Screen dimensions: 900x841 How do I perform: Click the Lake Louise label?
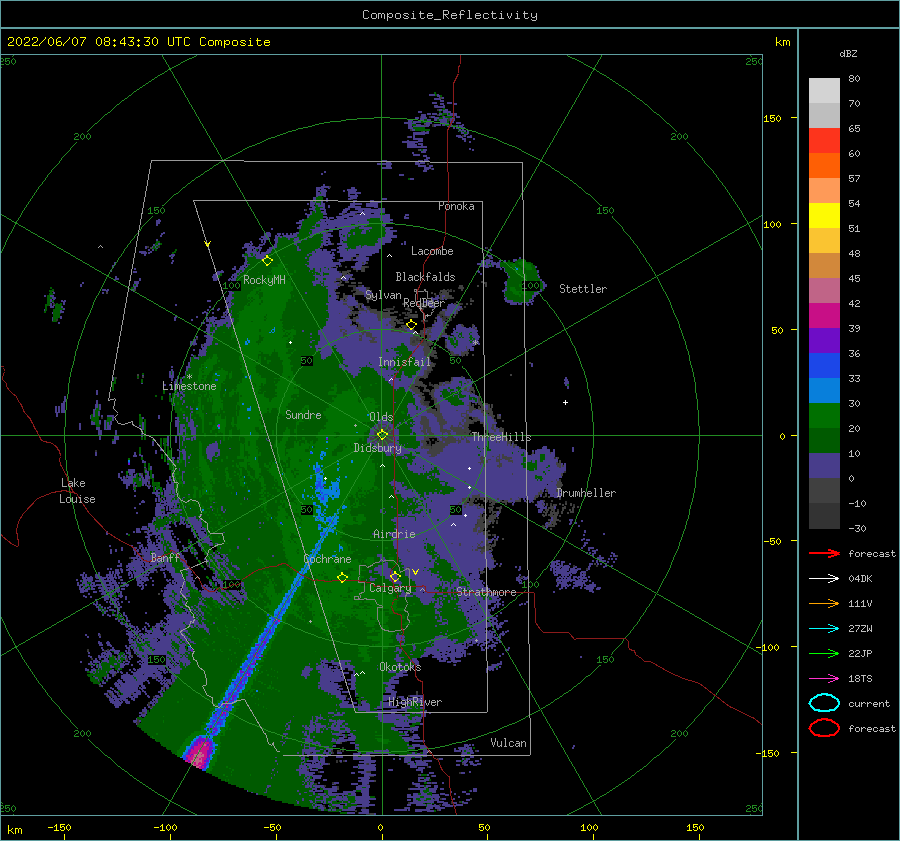pyautogui.click(x=77, y=491)
